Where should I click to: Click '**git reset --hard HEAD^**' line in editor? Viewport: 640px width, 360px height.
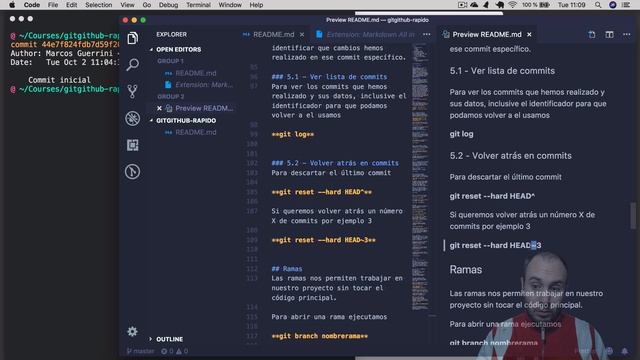[322, 192]
